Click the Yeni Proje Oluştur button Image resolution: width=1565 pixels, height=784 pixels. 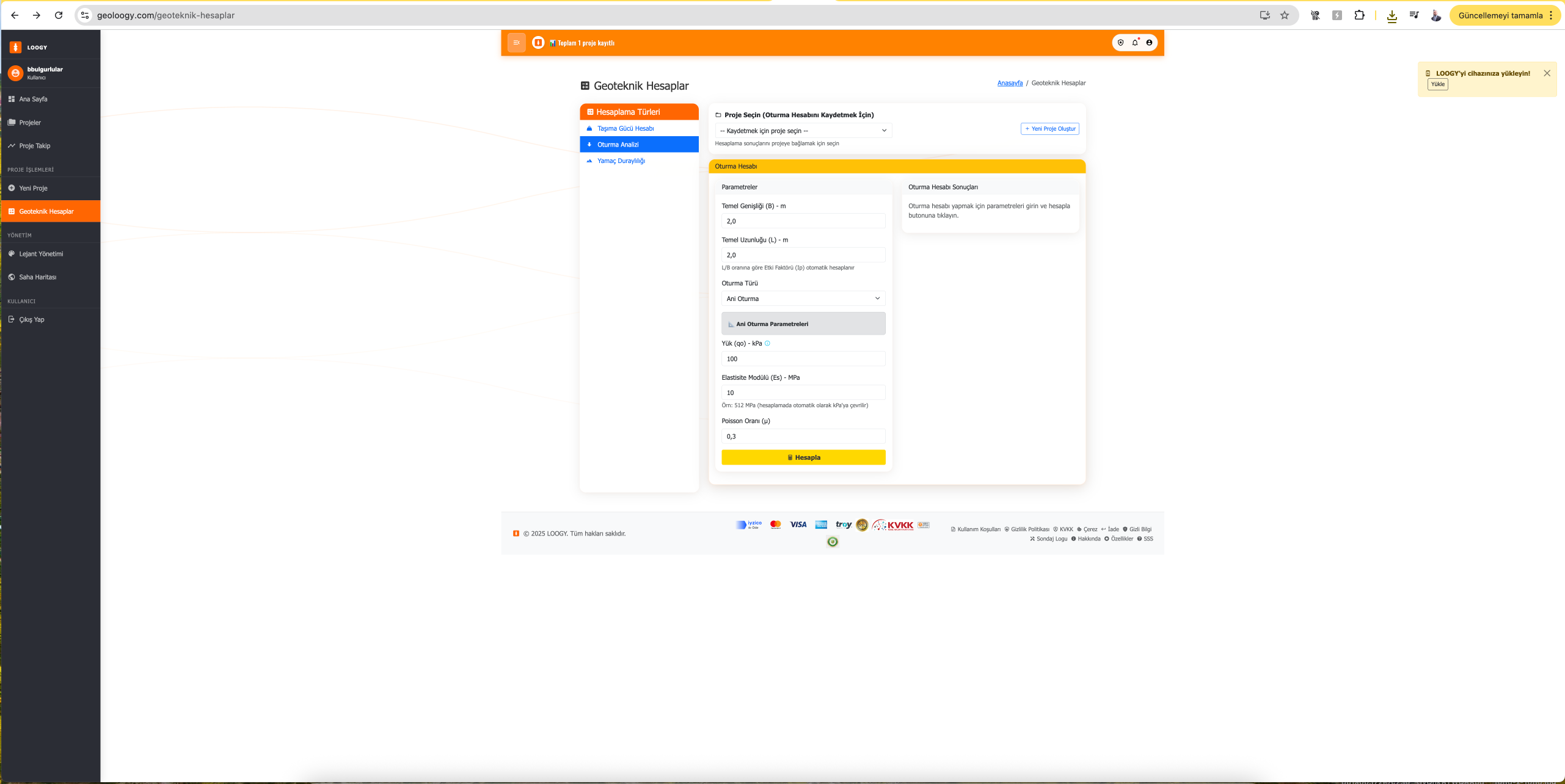click(x=1049, y=129)
